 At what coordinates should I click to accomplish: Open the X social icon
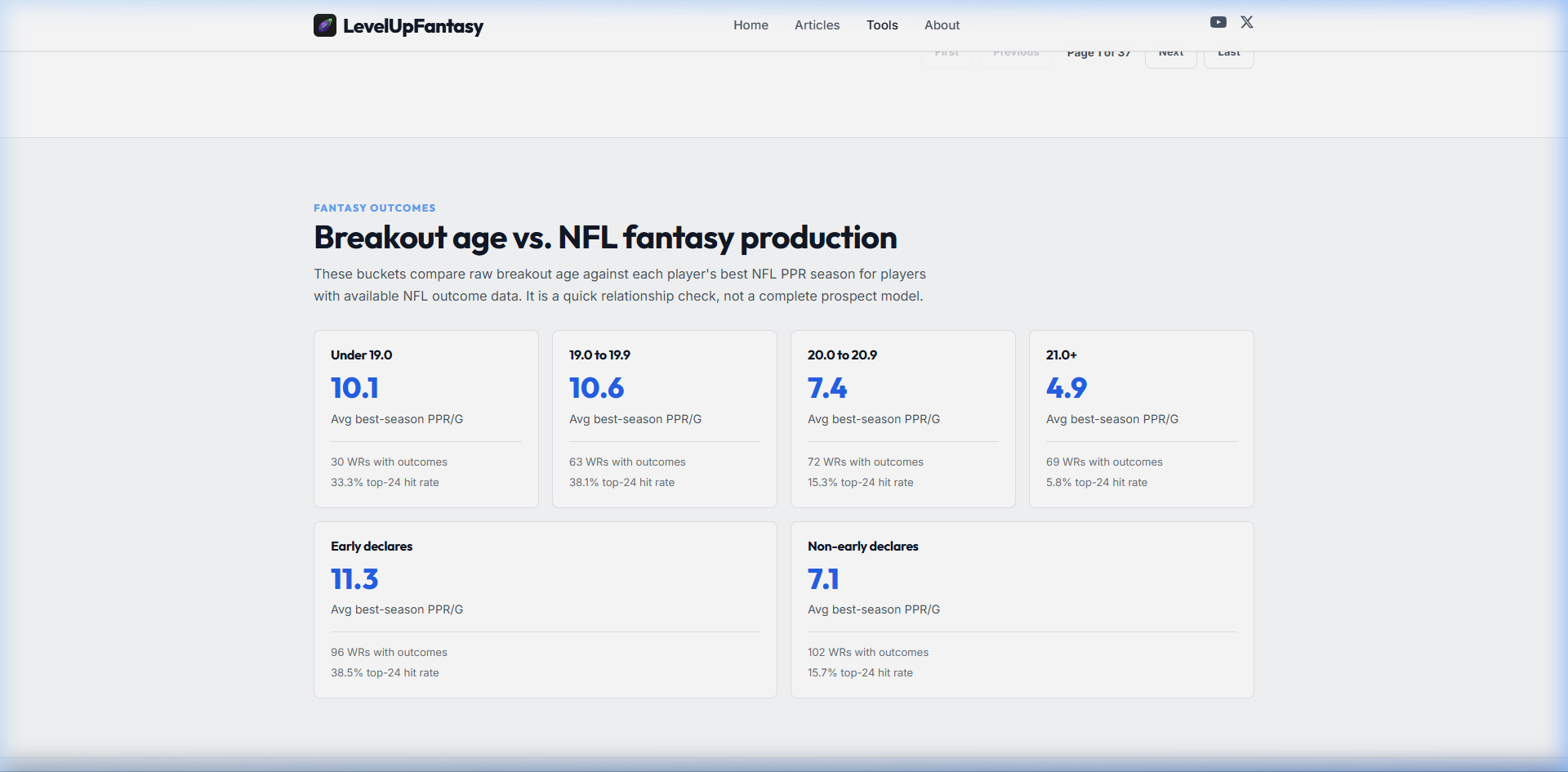[x=1247, y=22]
